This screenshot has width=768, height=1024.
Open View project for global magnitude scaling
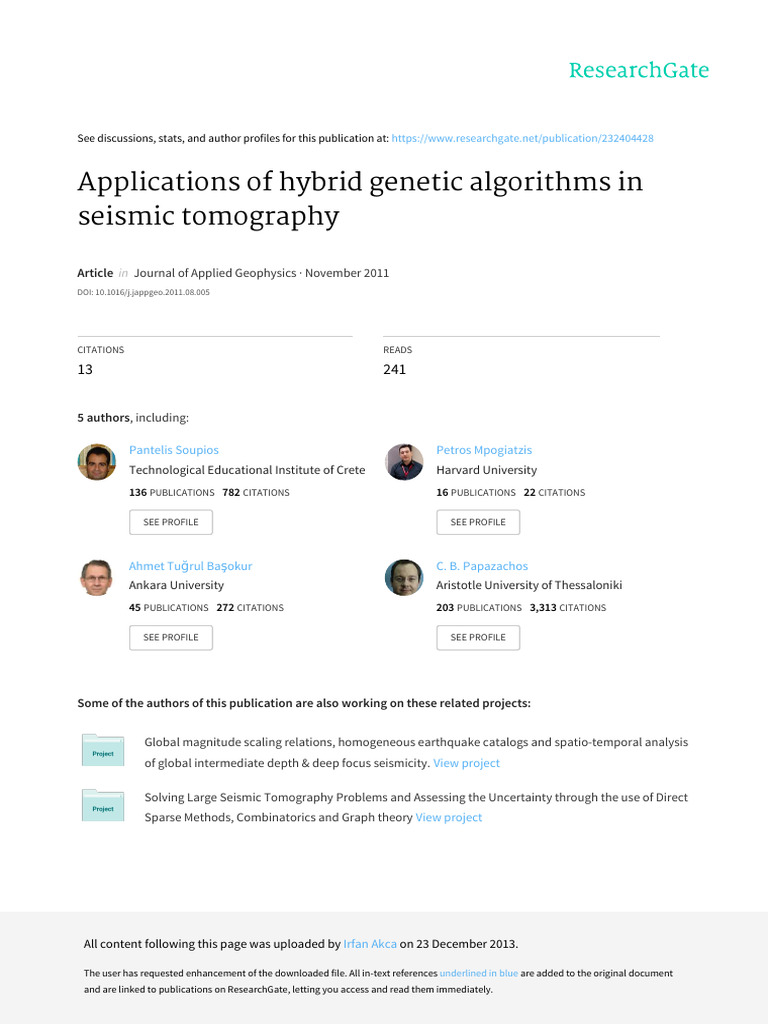point(466,763)
